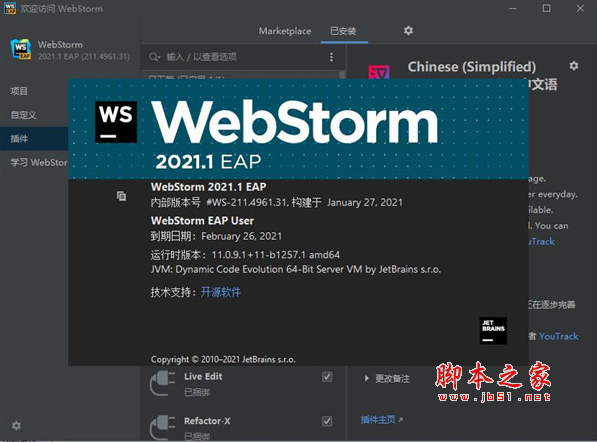Viewport: 597px width, 443px height.
Task: Click the Live Edit plugin icon
Action: click(x=163, y=384)
